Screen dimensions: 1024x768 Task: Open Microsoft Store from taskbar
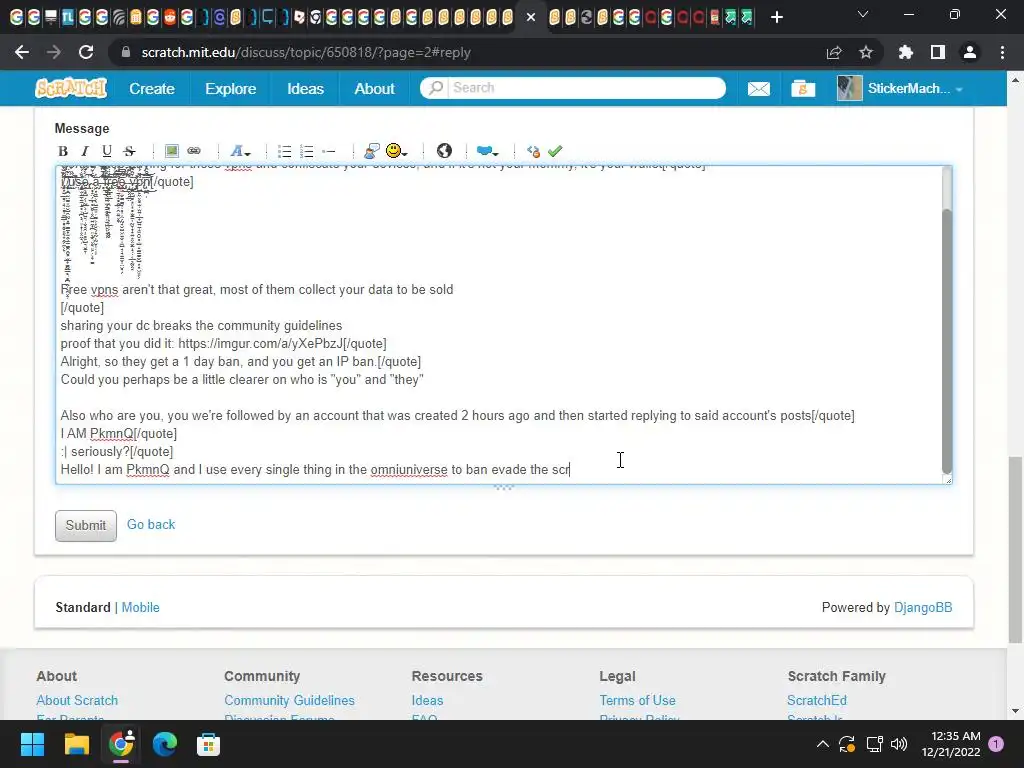coord(208,744)
